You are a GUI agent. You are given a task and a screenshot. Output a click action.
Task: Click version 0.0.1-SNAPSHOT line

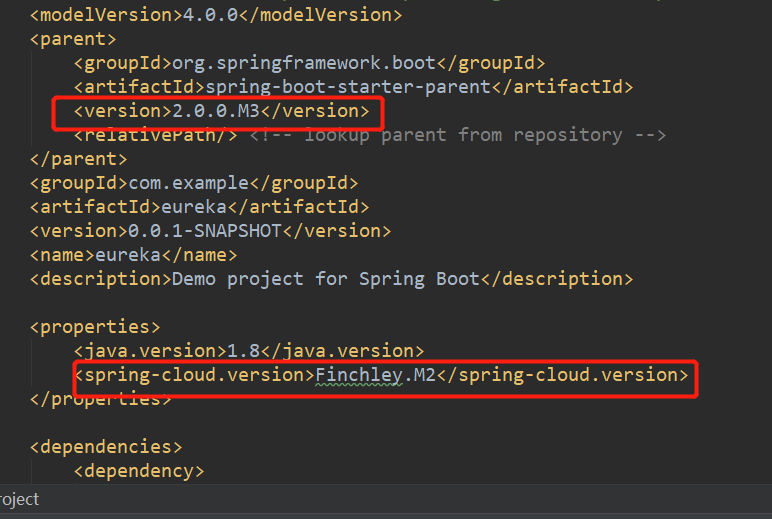[x=210, y=231]
